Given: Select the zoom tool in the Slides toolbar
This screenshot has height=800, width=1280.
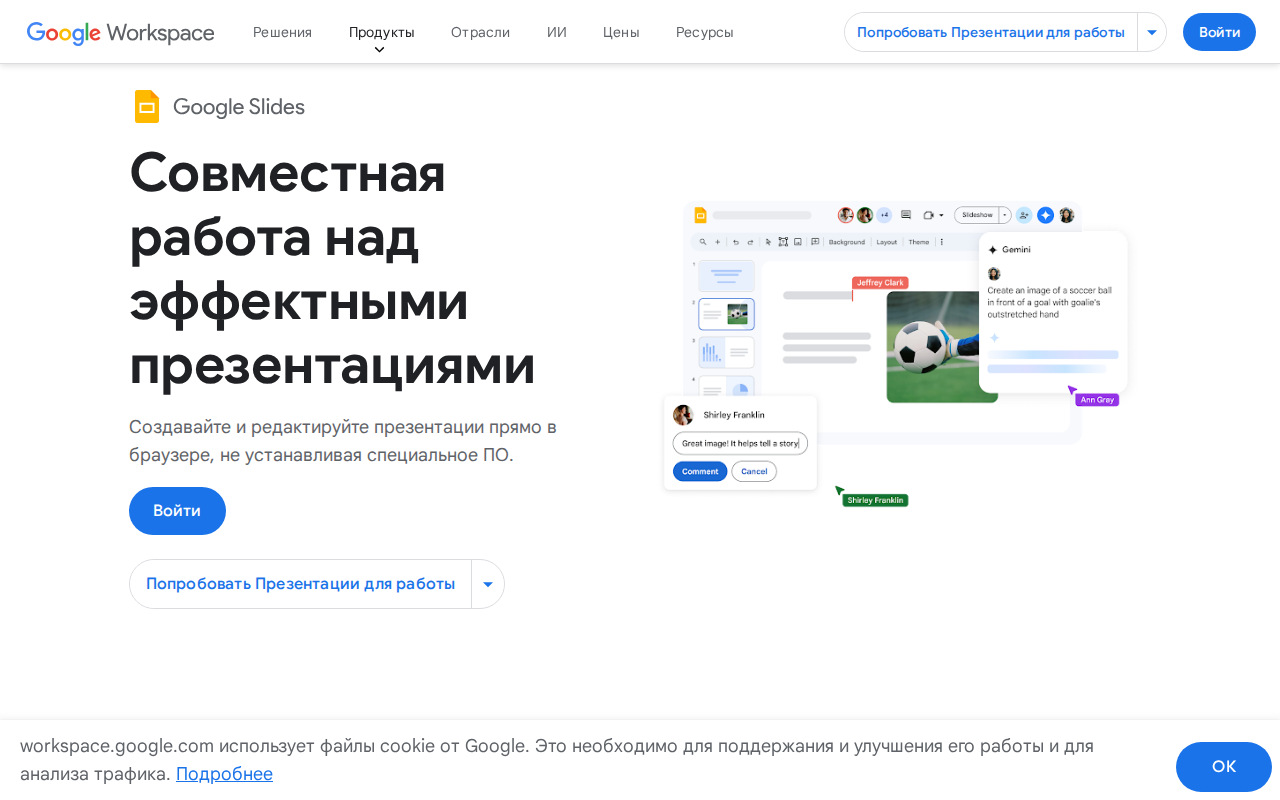Looking at the screenshot, I should 703,241.
